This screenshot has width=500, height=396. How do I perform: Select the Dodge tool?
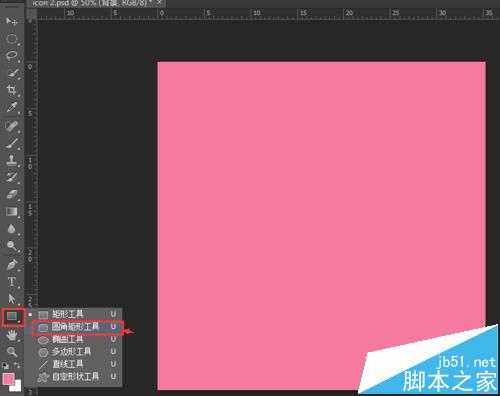(12, 246)
